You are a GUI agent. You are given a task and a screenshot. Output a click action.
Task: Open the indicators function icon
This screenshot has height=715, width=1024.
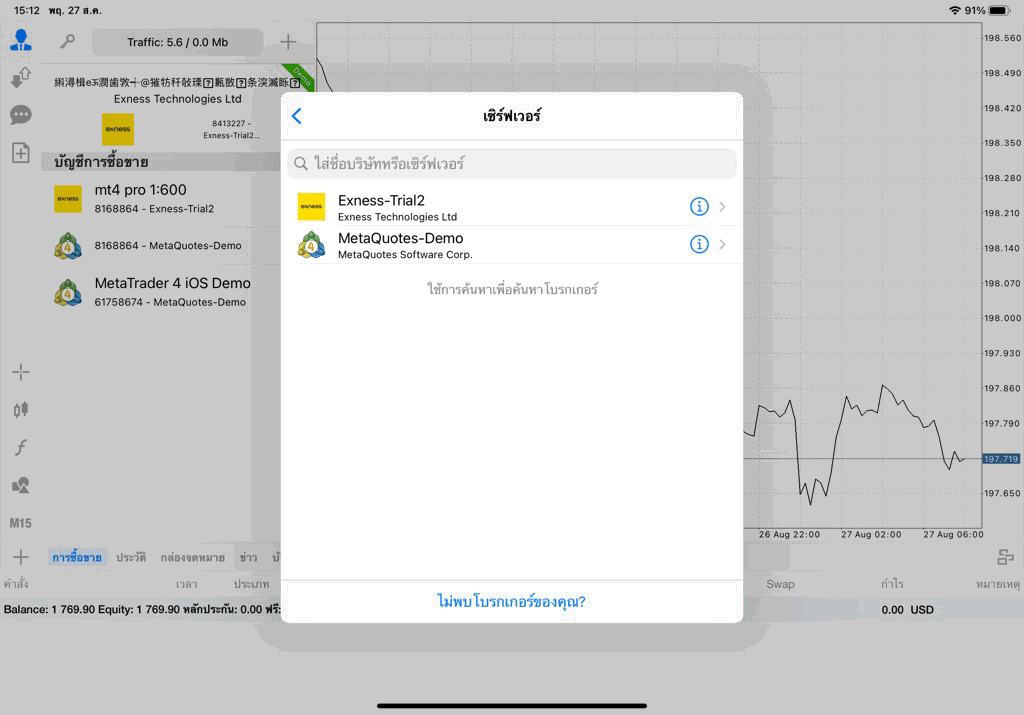tap(21, 447)
